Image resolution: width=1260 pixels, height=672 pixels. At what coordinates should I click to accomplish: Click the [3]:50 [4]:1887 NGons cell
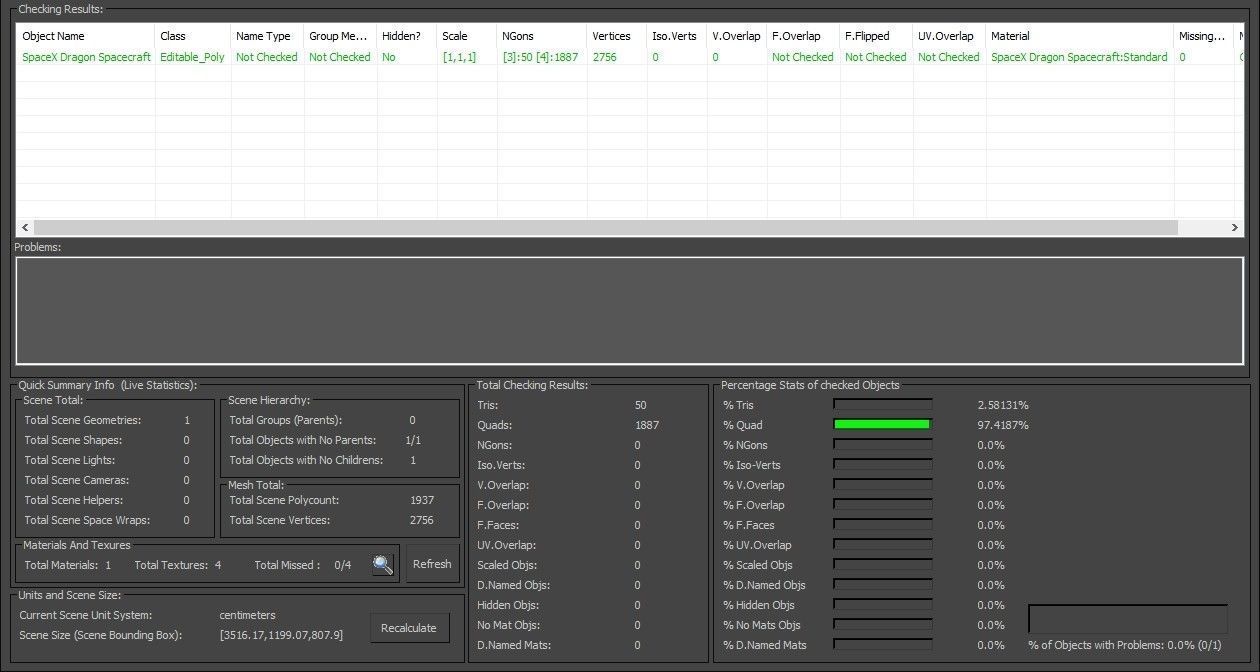[x=540, y=57]
